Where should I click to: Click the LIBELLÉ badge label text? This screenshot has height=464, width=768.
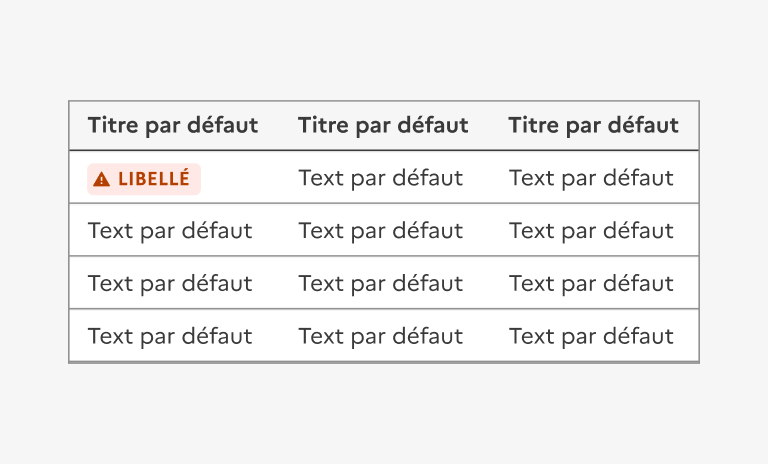tap(153, 179)
